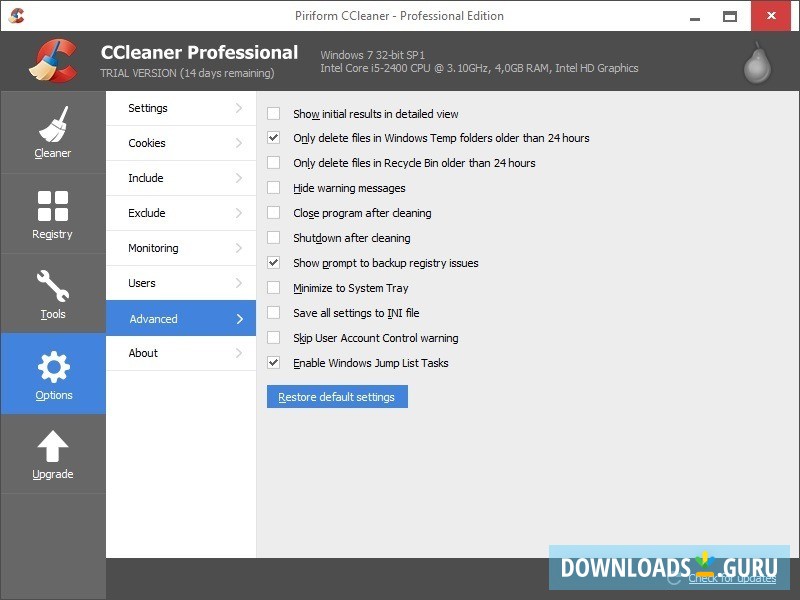Click the CCleaner logo in header
Screen dimensions: 800x600
[x=54, y=61]
